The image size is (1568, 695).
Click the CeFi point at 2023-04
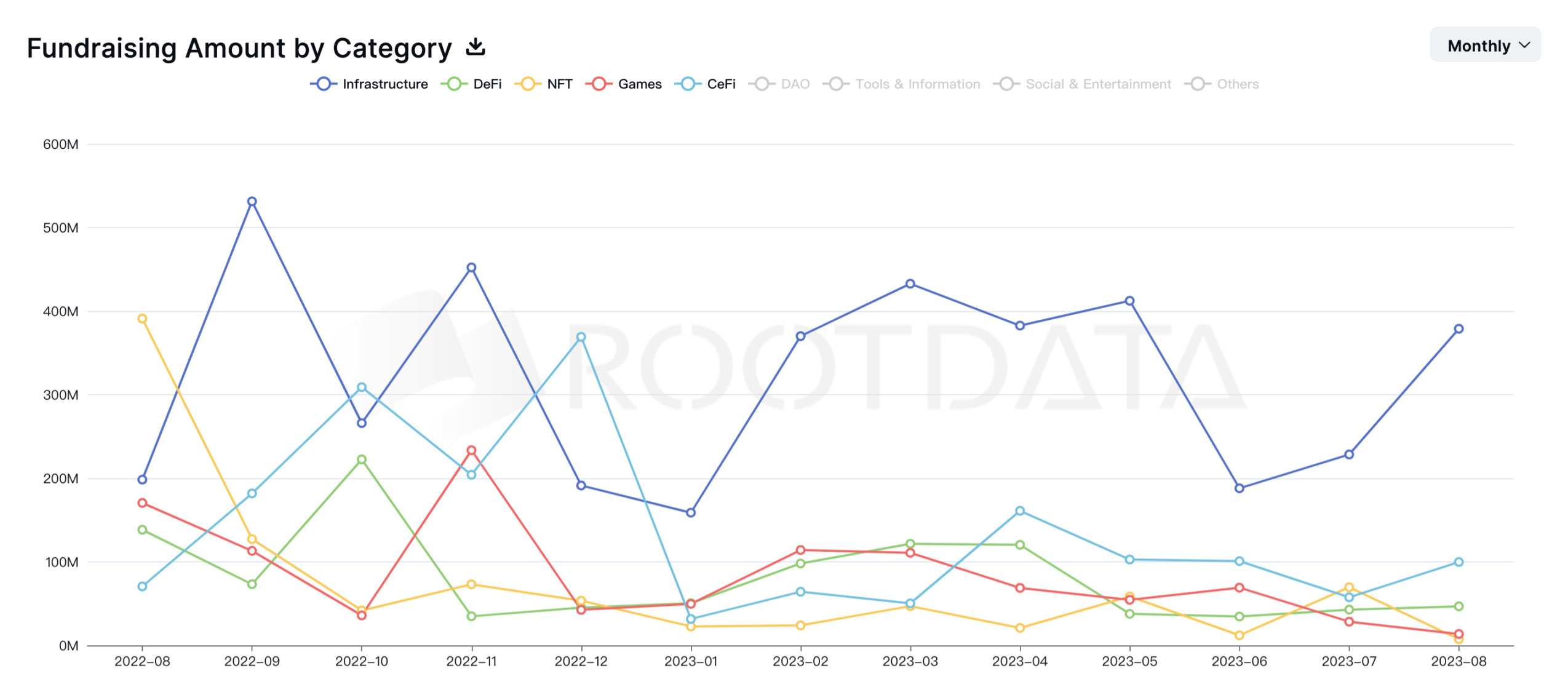pyautogui.click(x=1019, y=511)
